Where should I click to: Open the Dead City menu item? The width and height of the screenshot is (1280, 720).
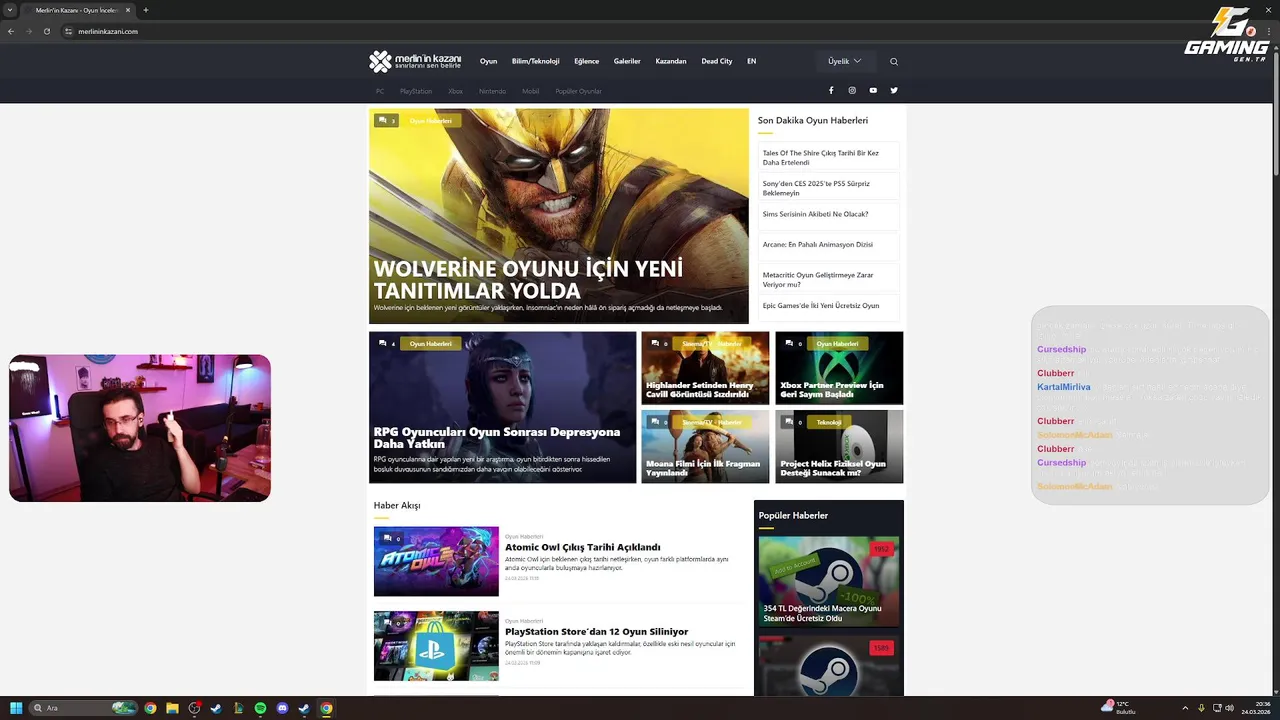(x=717, y=61)
